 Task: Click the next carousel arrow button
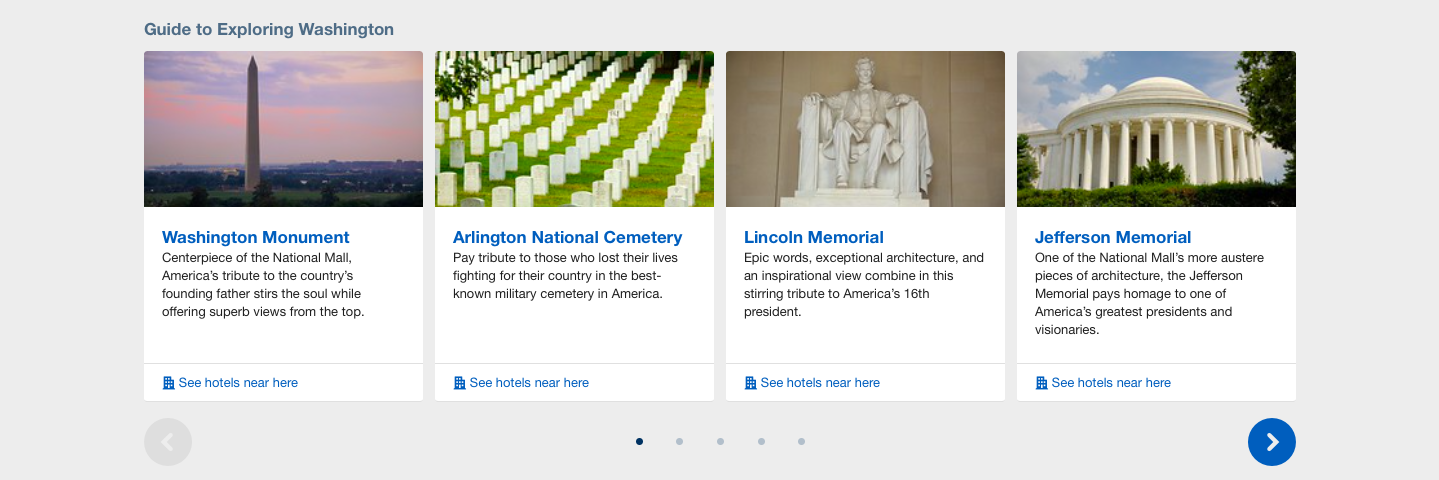[x=1271, y=442]
